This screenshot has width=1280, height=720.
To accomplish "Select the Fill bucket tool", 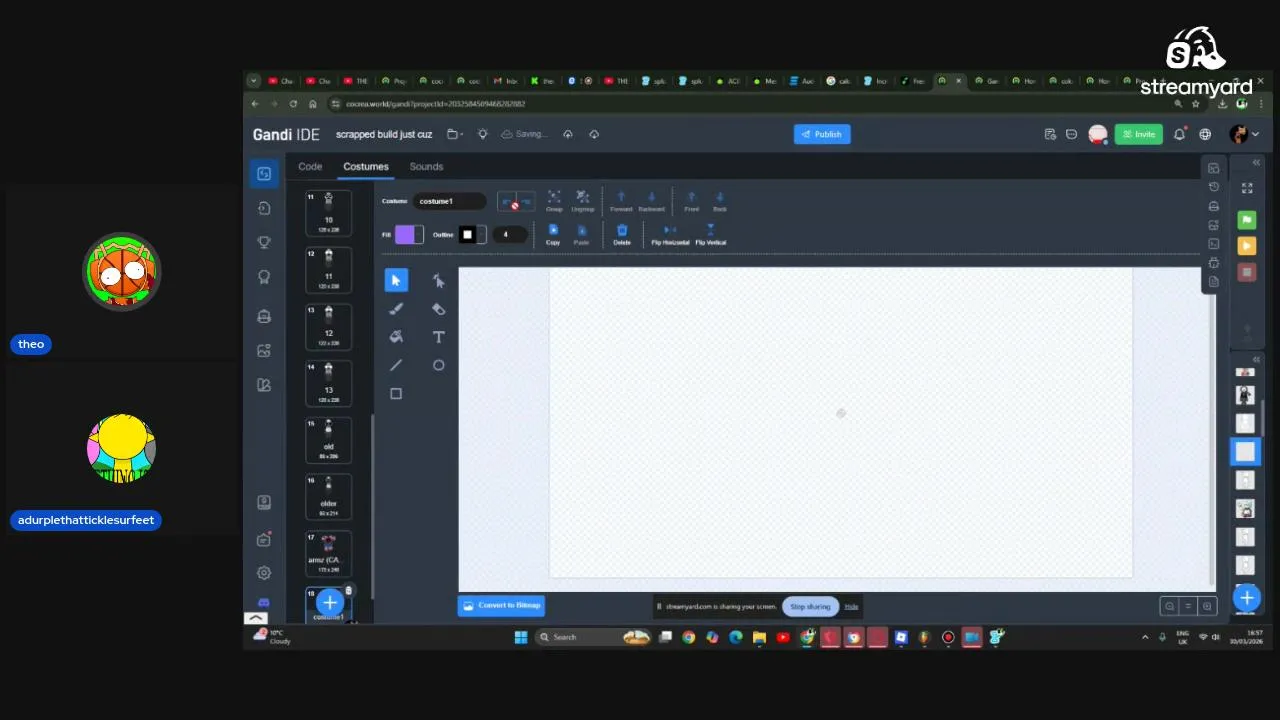I will [396, 337].
